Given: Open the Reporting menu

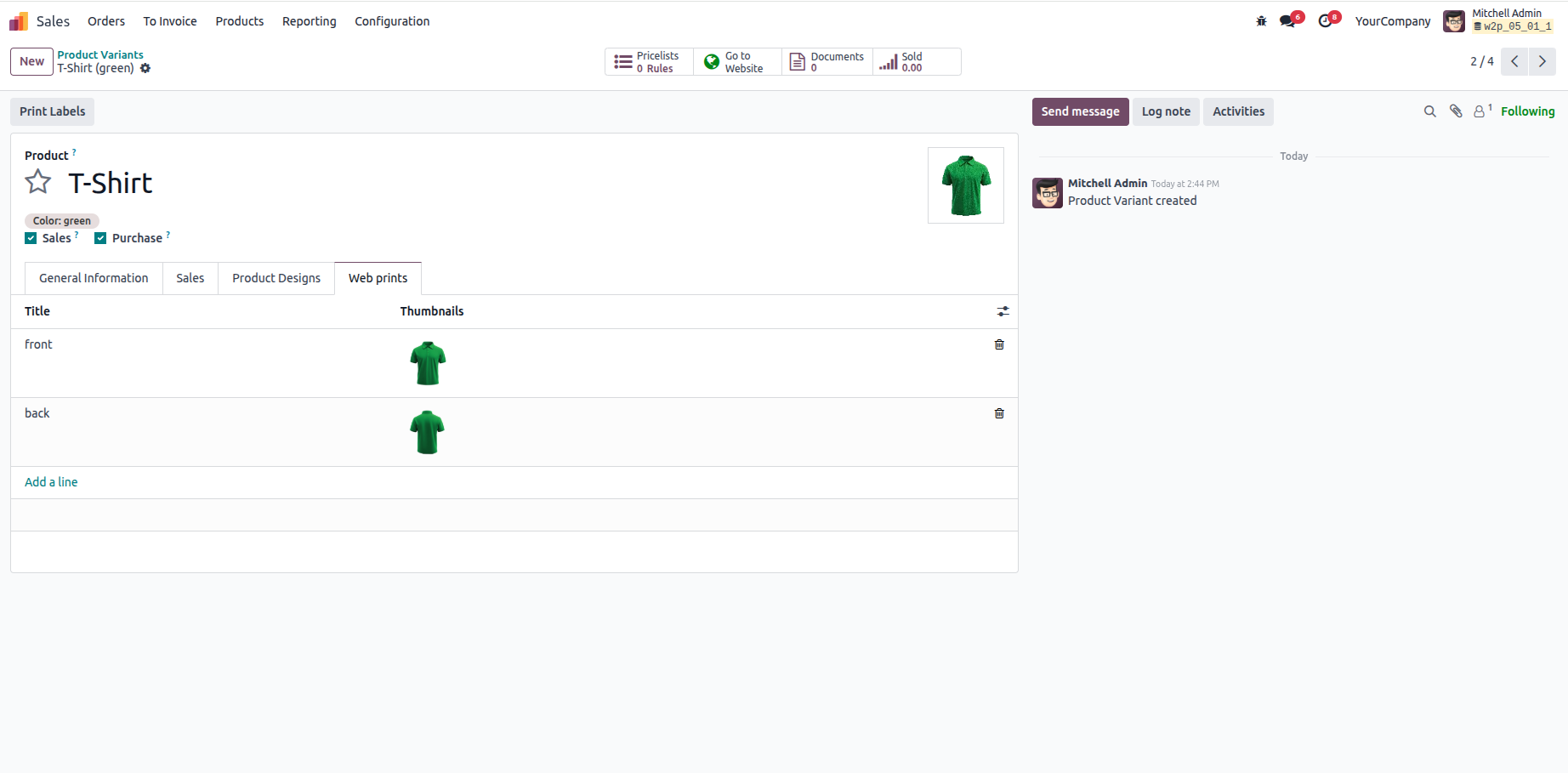Looking at the screenshot, I should pyautogui.click(x=310, y=21).
